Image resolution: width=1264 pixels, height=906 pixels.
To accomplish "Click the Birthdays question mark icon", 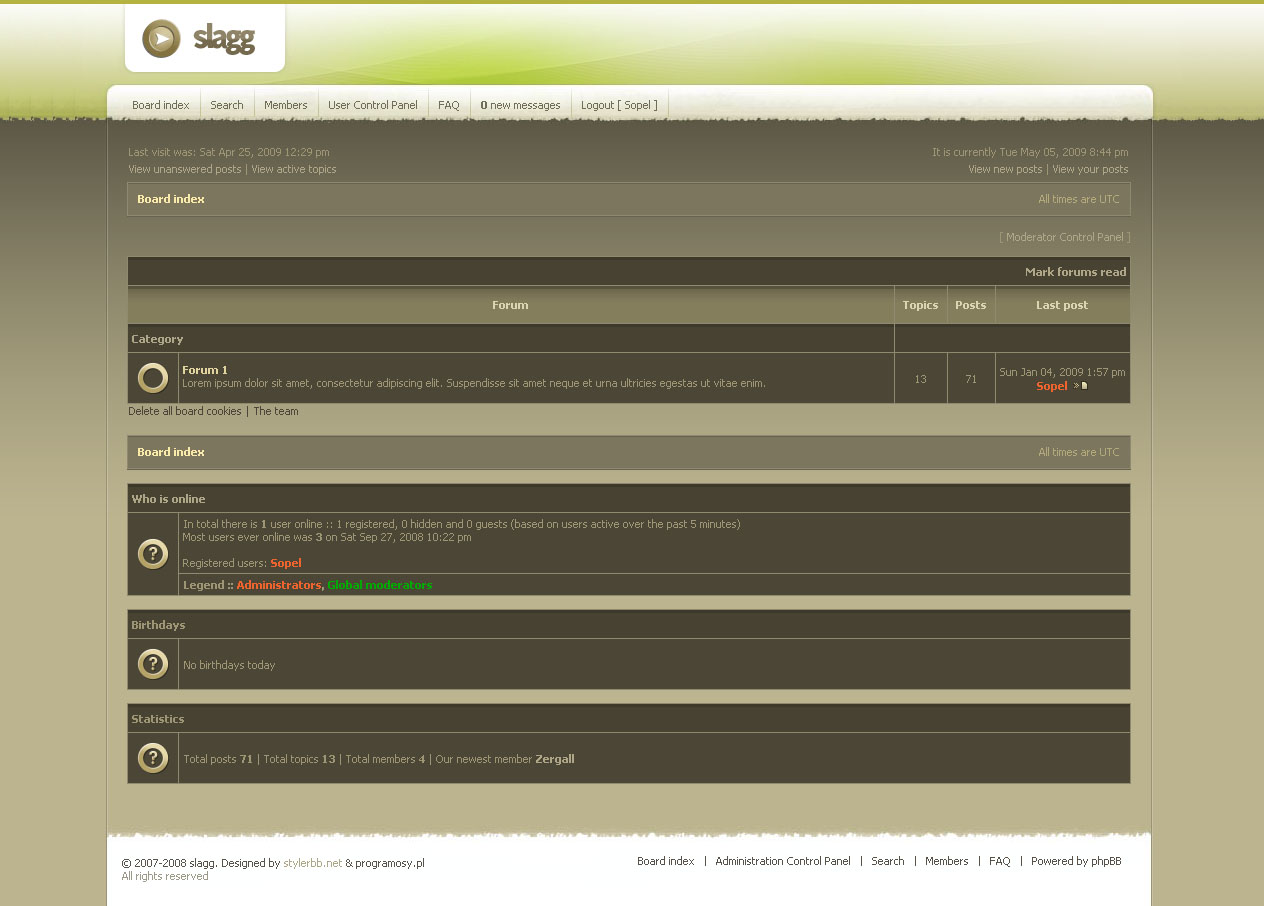I will [153, 664].
